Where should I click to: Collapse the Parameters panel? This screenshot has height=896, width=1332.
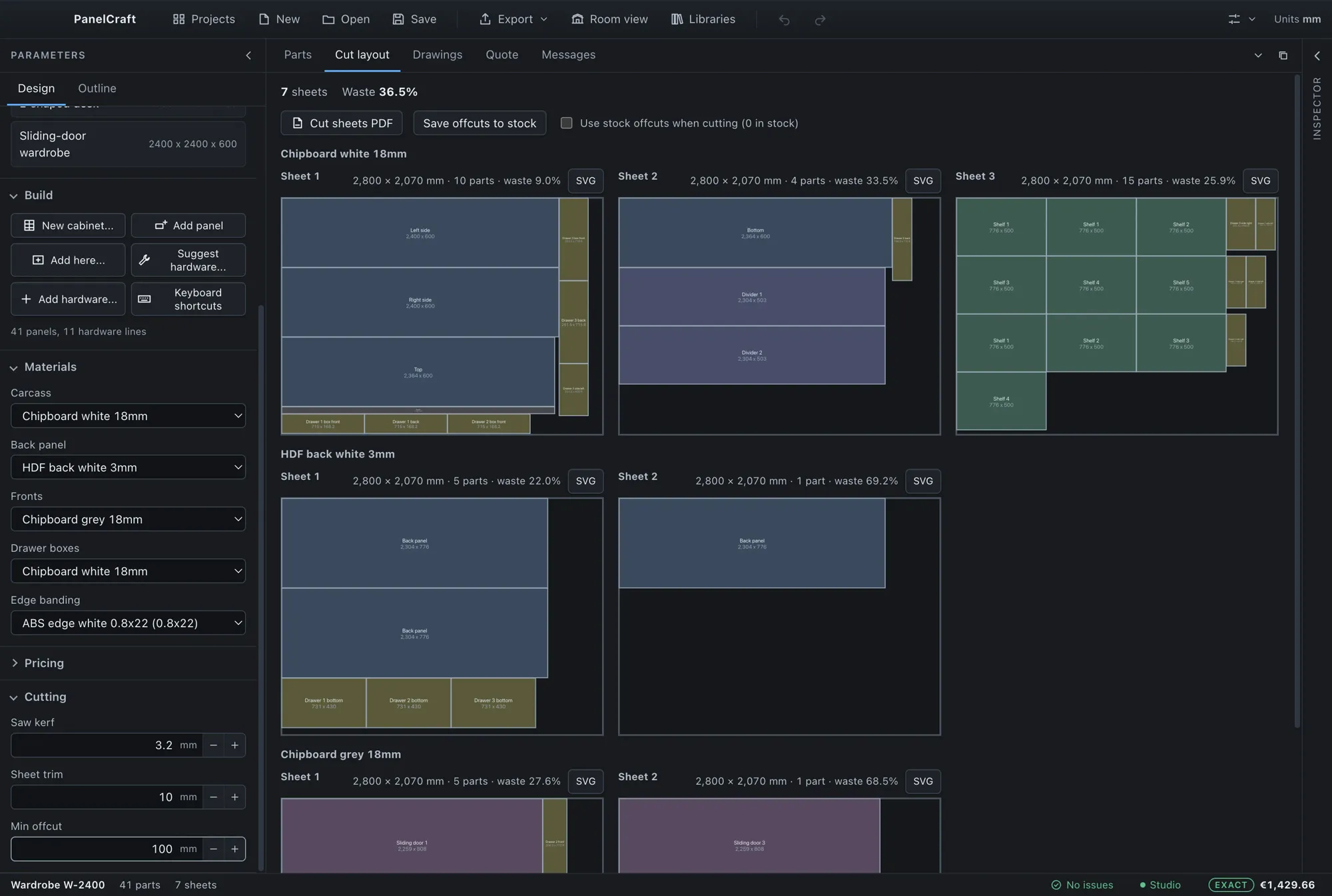[x=248, y=55]
